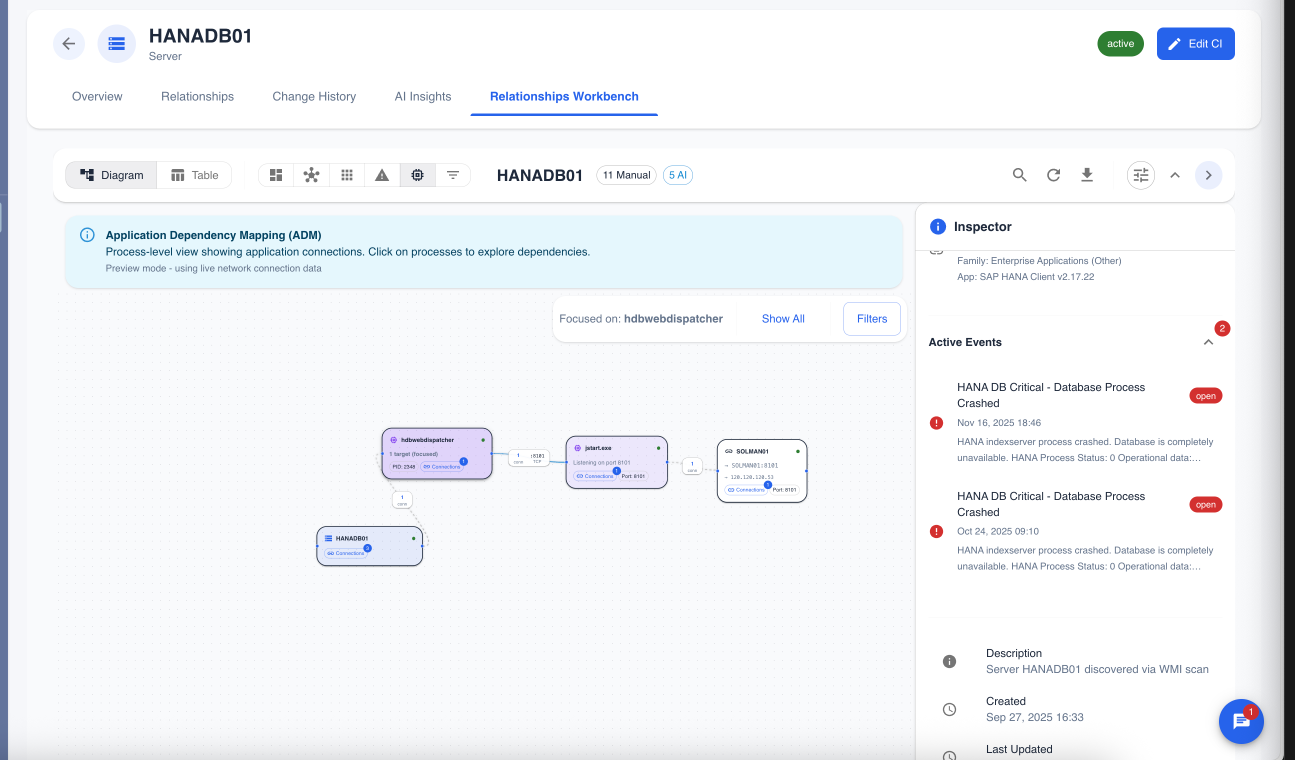Open the diagram settings sliders icon
The height and width of the screenshot is (760, 1295).
(1140, 174)
